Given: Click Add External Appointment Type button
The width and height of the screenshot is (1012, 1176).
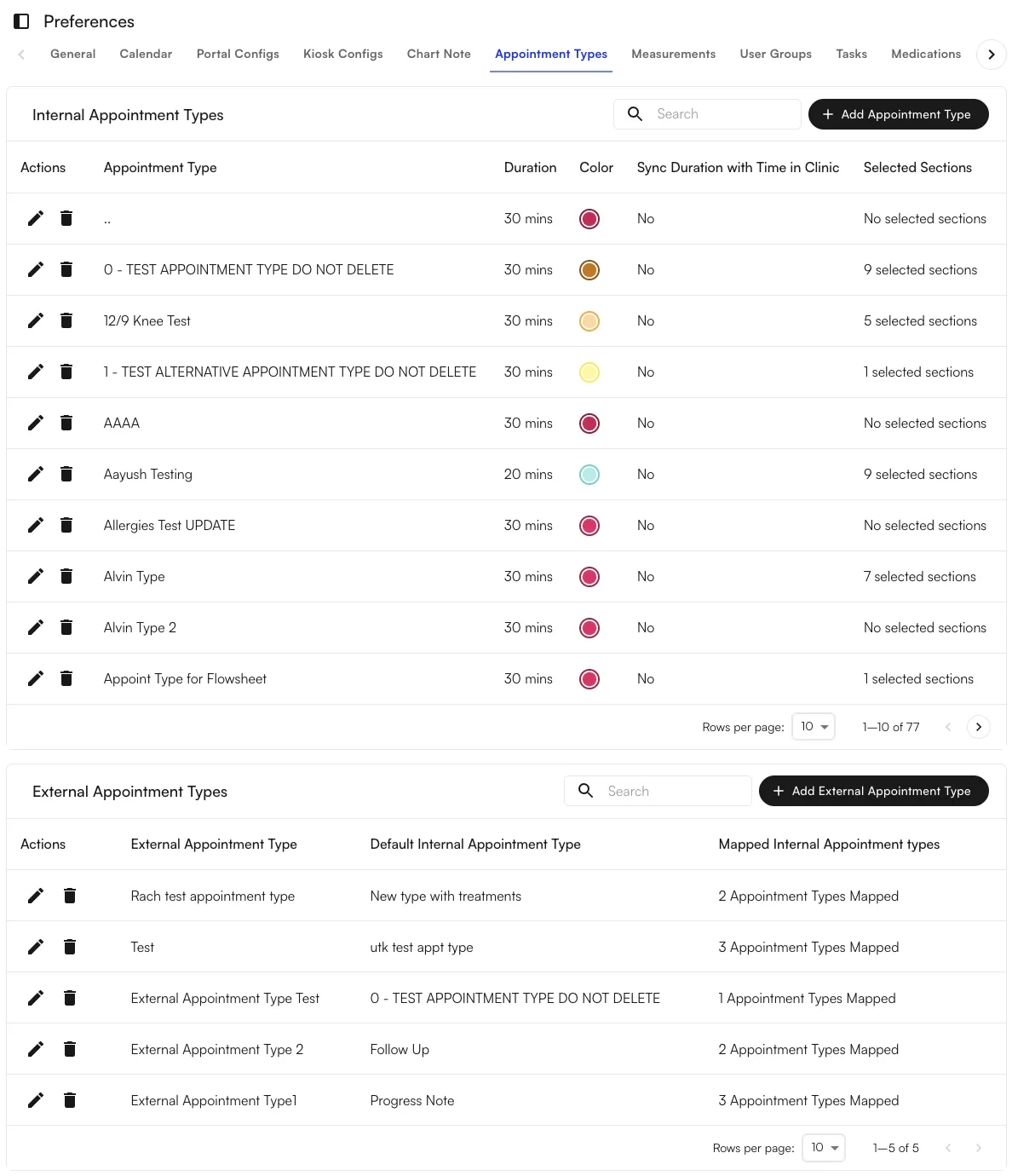Looking at the screenshot, I should 873,791.
